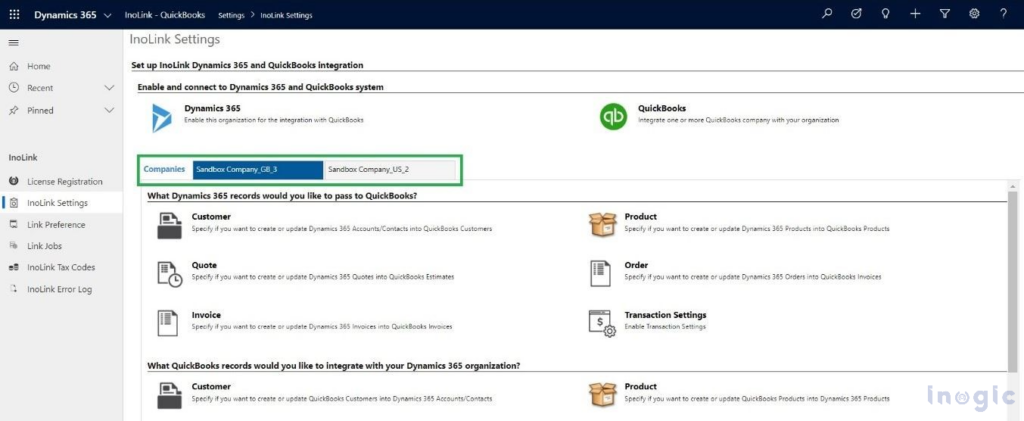Click the InoLink Settings sidebar icon
1024x421 pixels.
pyautogui.click(x=14, y=203)
